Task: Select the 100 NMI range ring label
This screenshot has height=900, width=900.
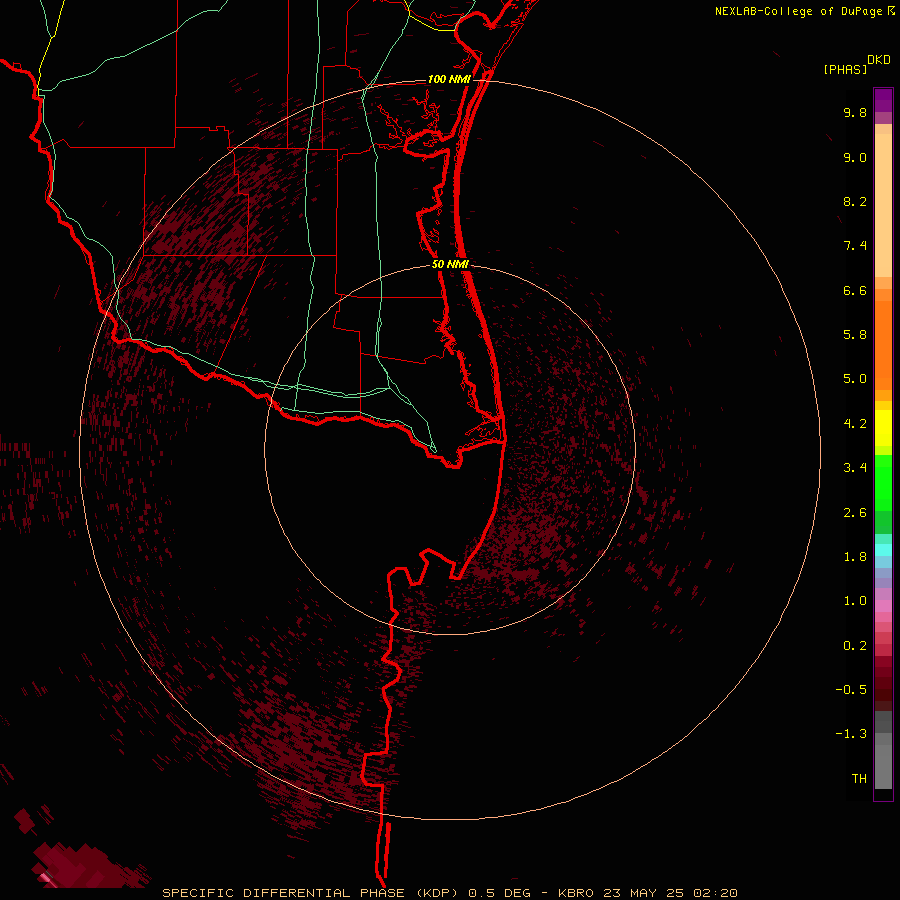Action: coord(449,79)
